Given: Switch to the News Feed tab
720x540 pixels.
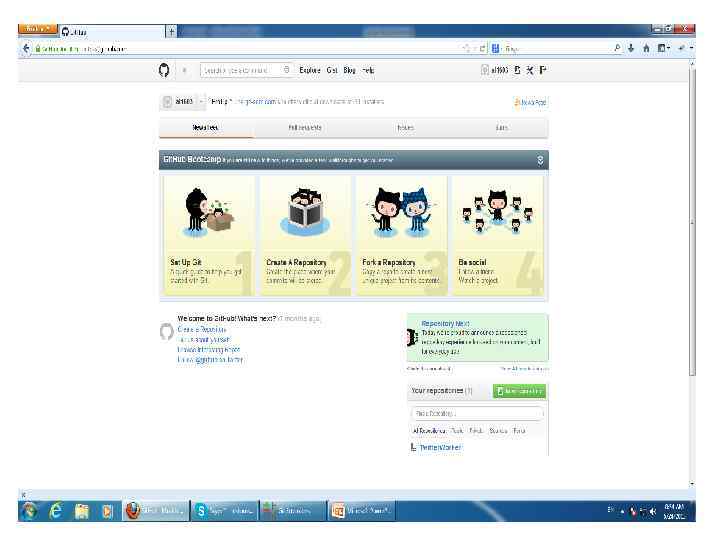Looking at the screenshot, I should point(205,128).
